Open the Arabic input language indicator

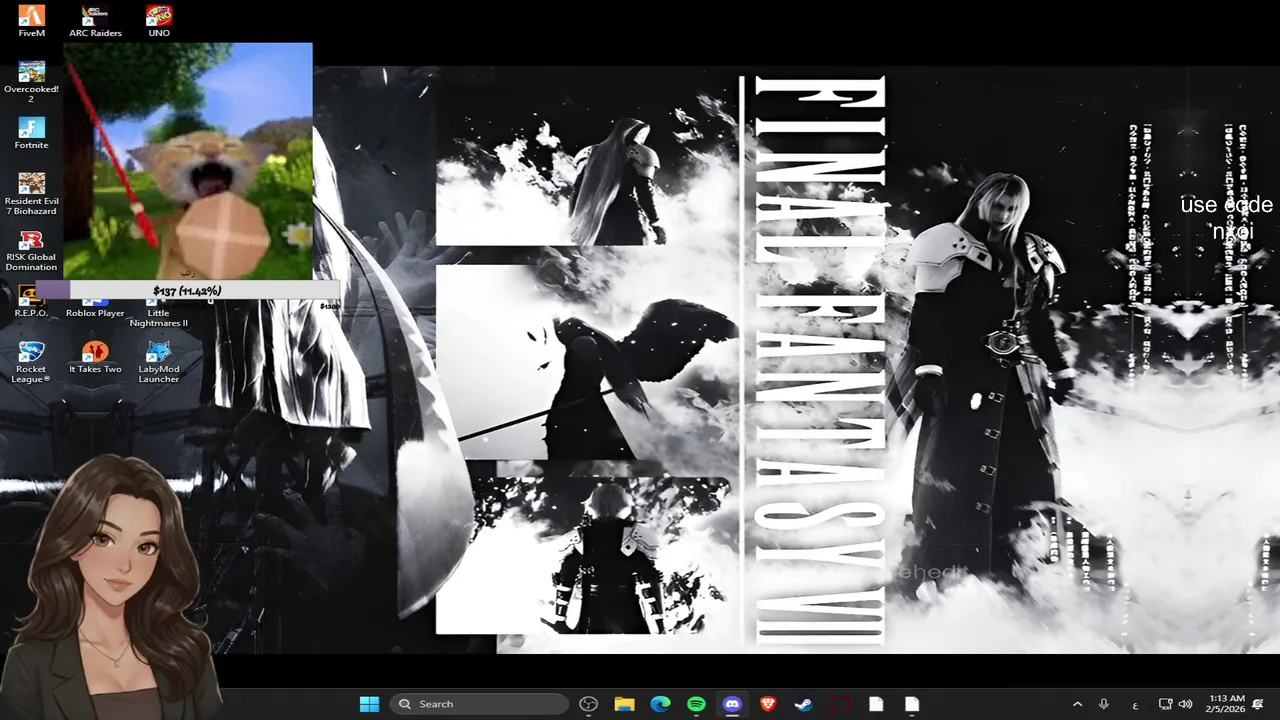point(1135,705)
